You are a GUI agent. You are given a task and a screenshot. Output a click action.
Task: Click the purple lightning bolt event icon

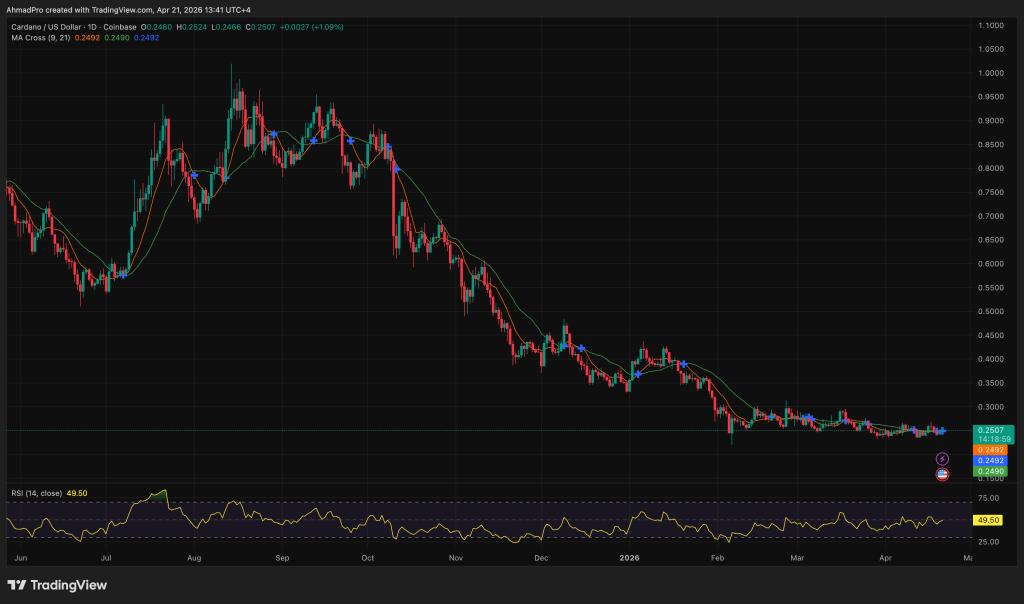[941, 459]
